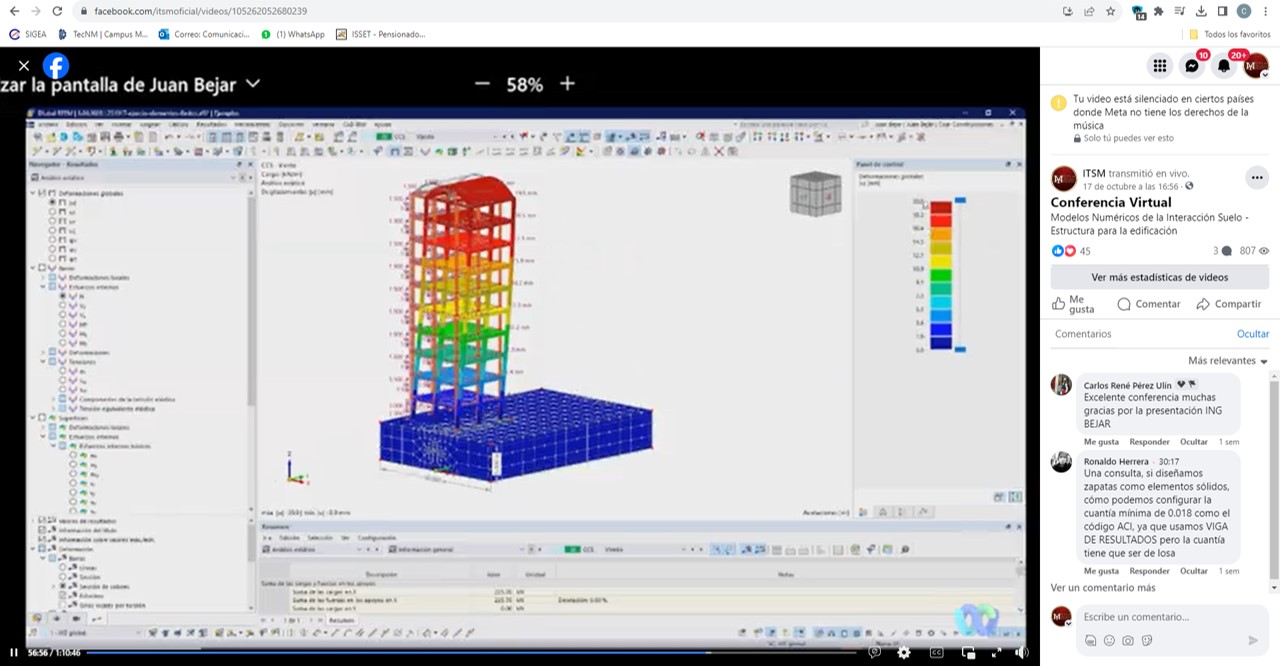Open the notifications bell
Screen dimensions: 1280x666
pyautogui.click(x=1224, y=66)
